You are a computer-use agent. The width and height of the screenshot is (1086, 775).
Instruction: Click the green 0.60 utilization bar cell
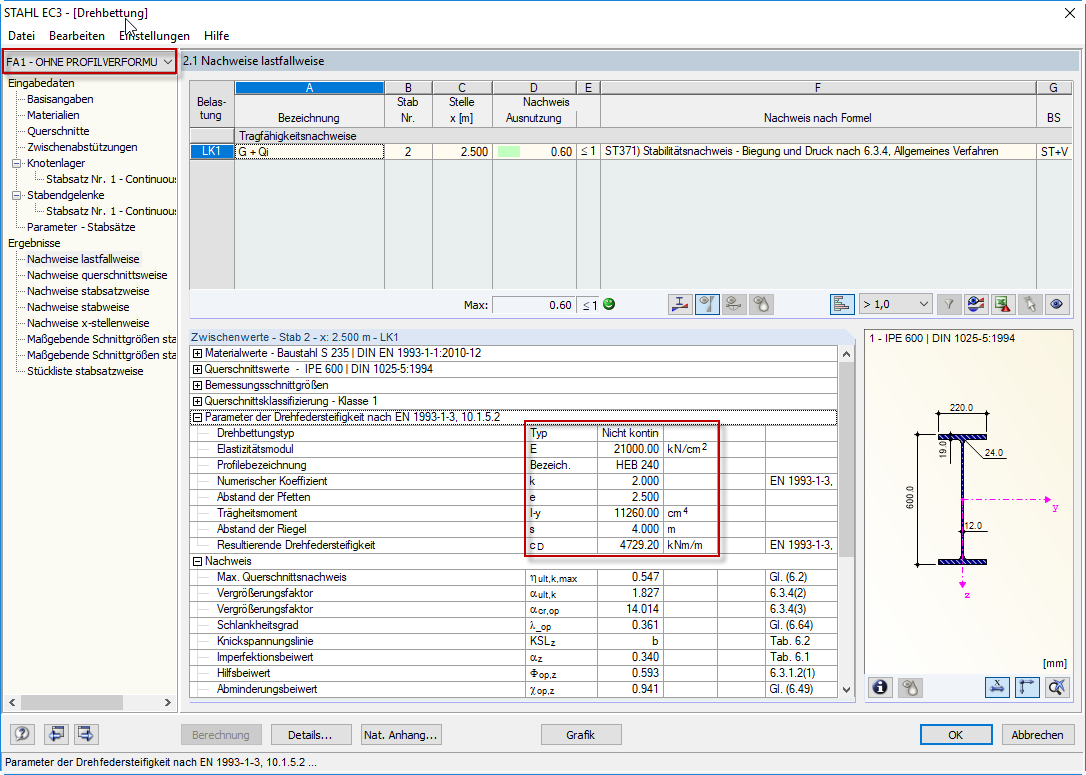pos(534,152)
